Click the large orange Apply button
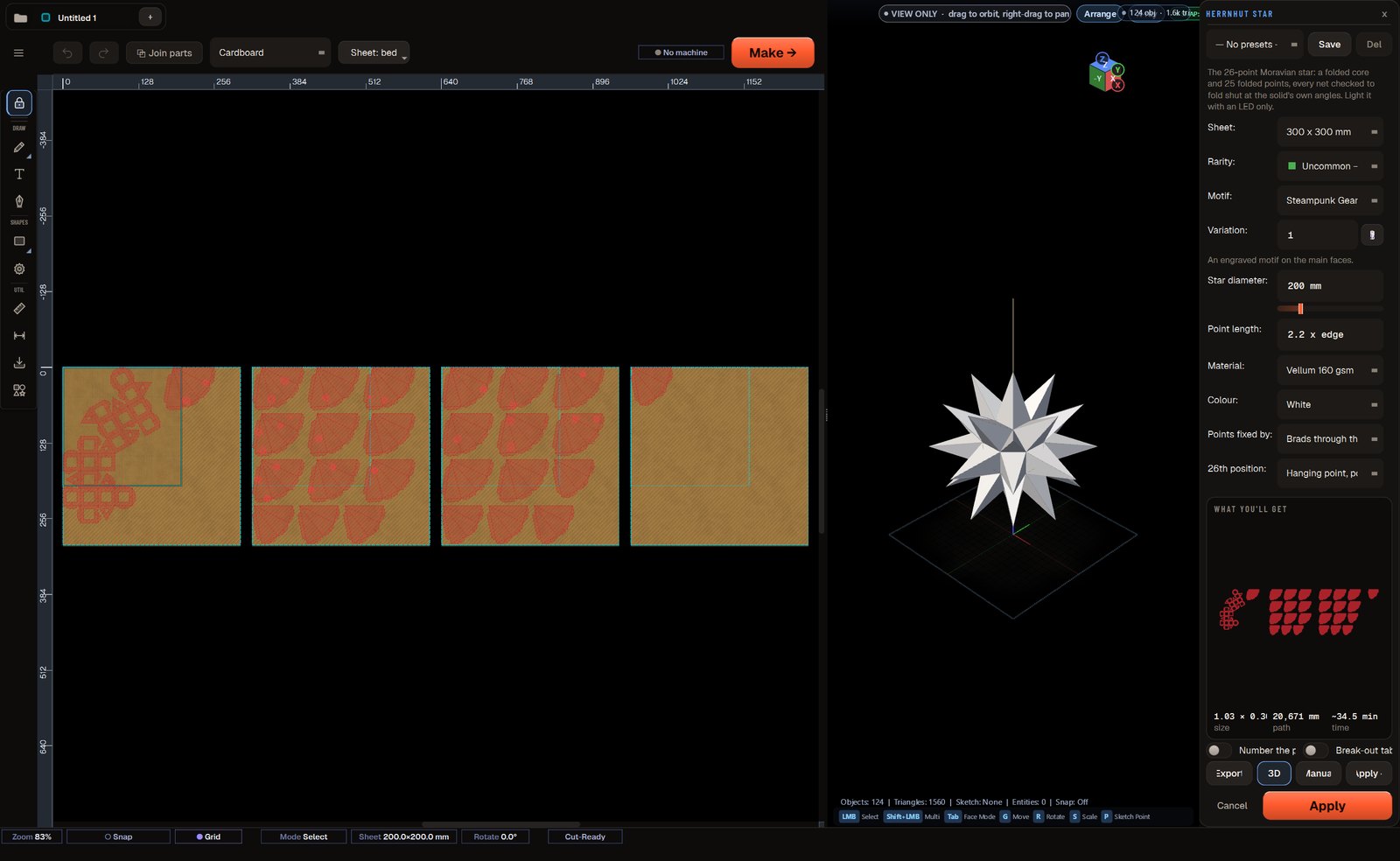 click(x=1326, y=806)
